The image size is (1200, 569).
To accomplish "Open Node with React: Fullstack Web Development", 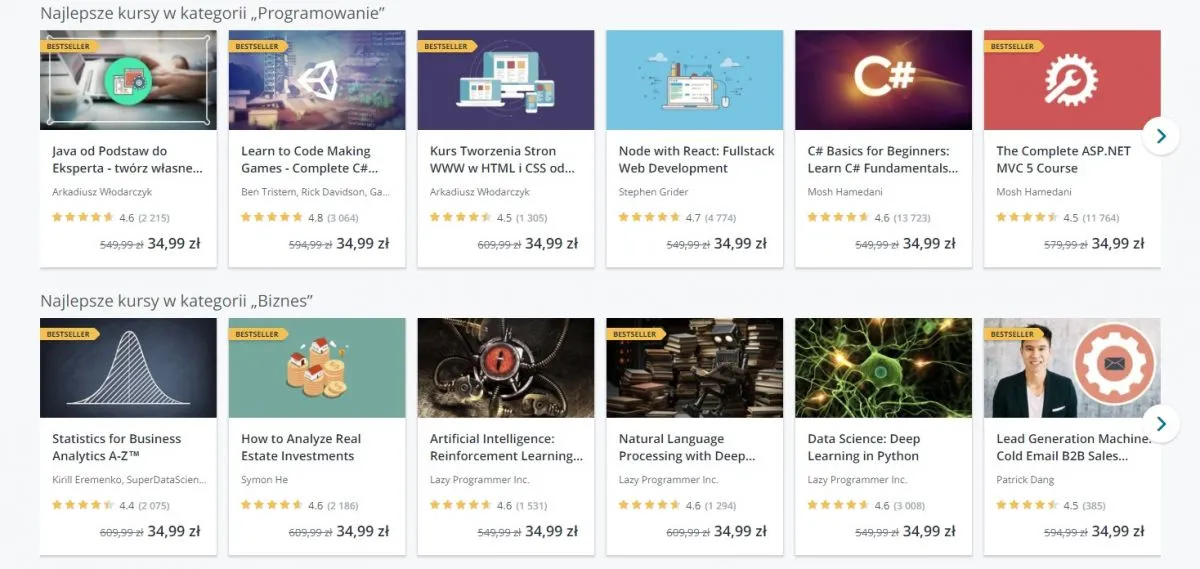I will pos(696,159).
